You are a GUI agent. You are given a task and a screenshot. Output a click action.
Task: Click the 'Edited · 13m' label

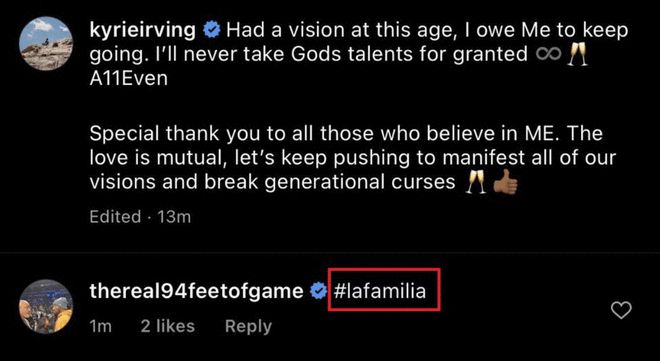point(140,217)
